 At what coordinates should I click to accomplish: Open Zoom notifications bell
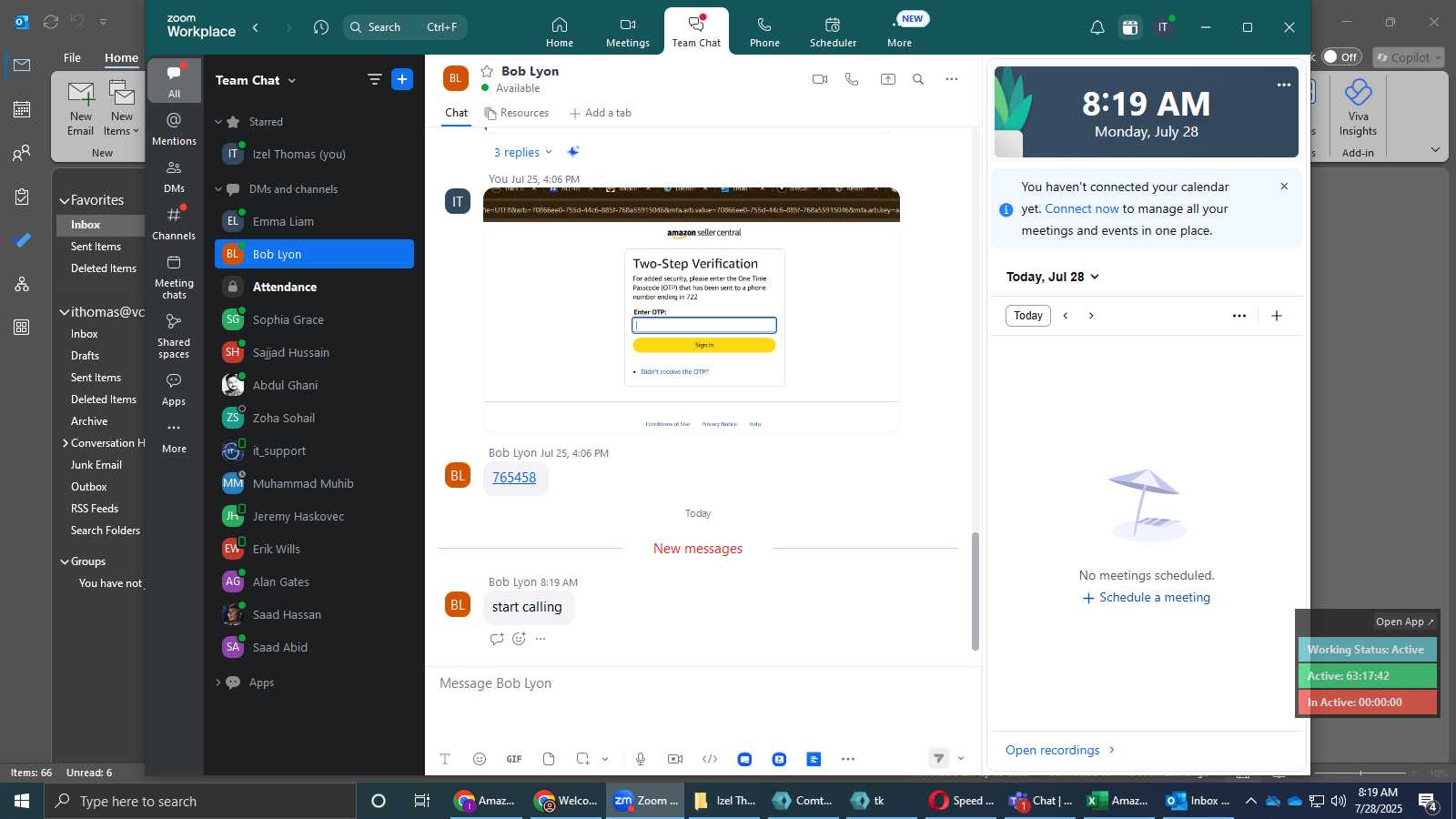point(1097,27)
